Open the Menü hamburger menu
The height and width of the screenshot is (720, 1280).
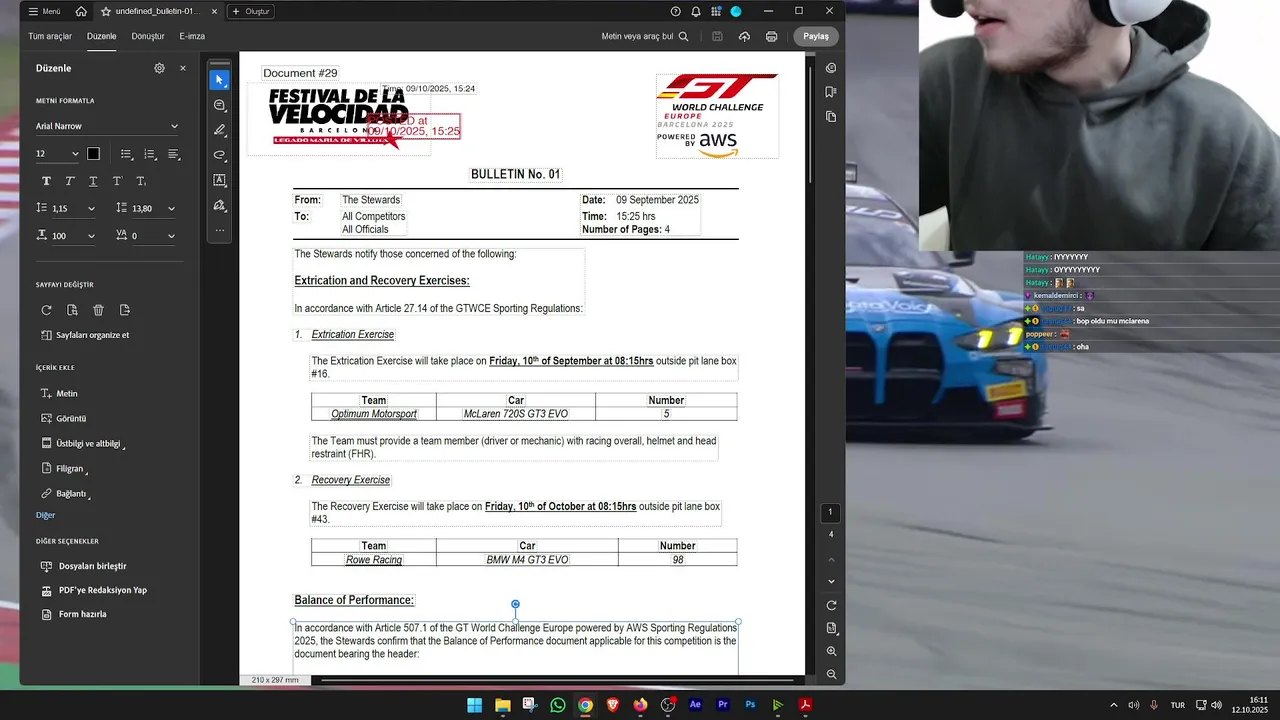tap(44, 11)
